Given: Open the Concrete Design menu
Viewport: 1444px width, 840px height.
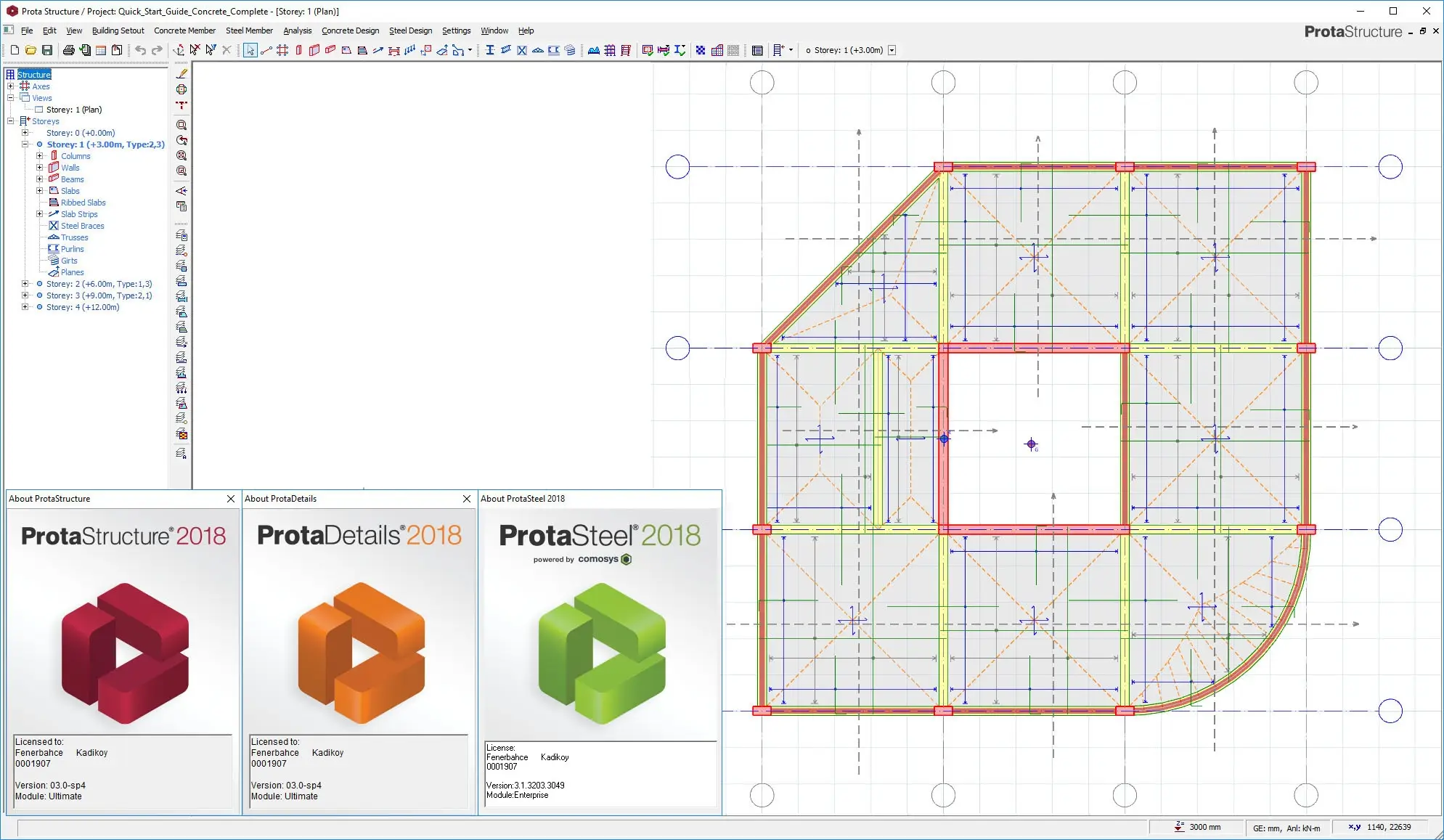Looking at the screenshot, I should pyautogui.click(x=350, y=30).
